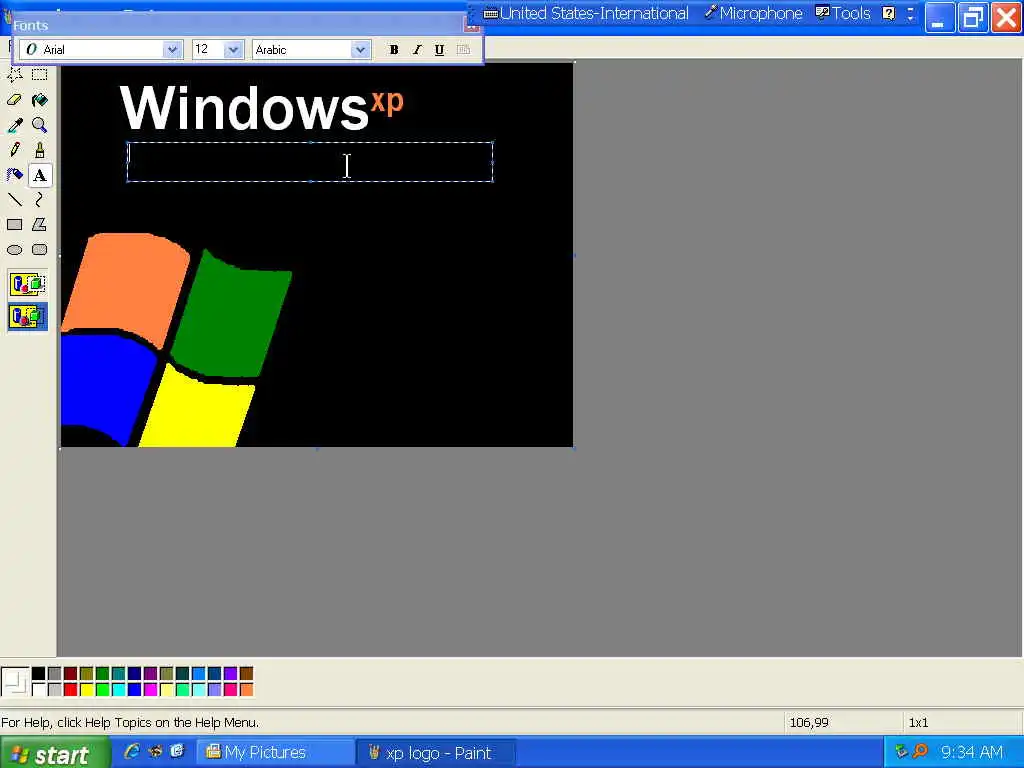1024x768 pixels.
Task: Select bright green palette swatch
Action: pos(103,689)
